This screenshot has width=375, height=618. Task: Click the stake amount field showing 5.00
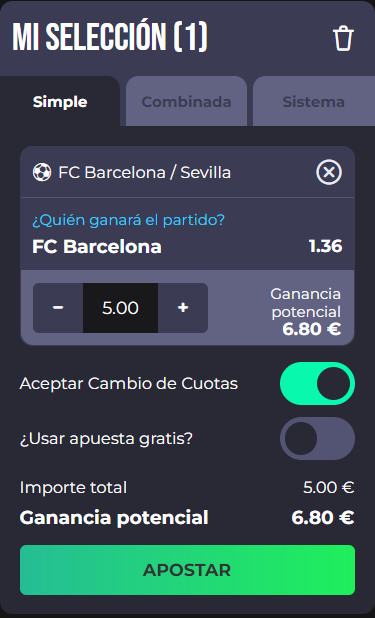pos(120,308)
